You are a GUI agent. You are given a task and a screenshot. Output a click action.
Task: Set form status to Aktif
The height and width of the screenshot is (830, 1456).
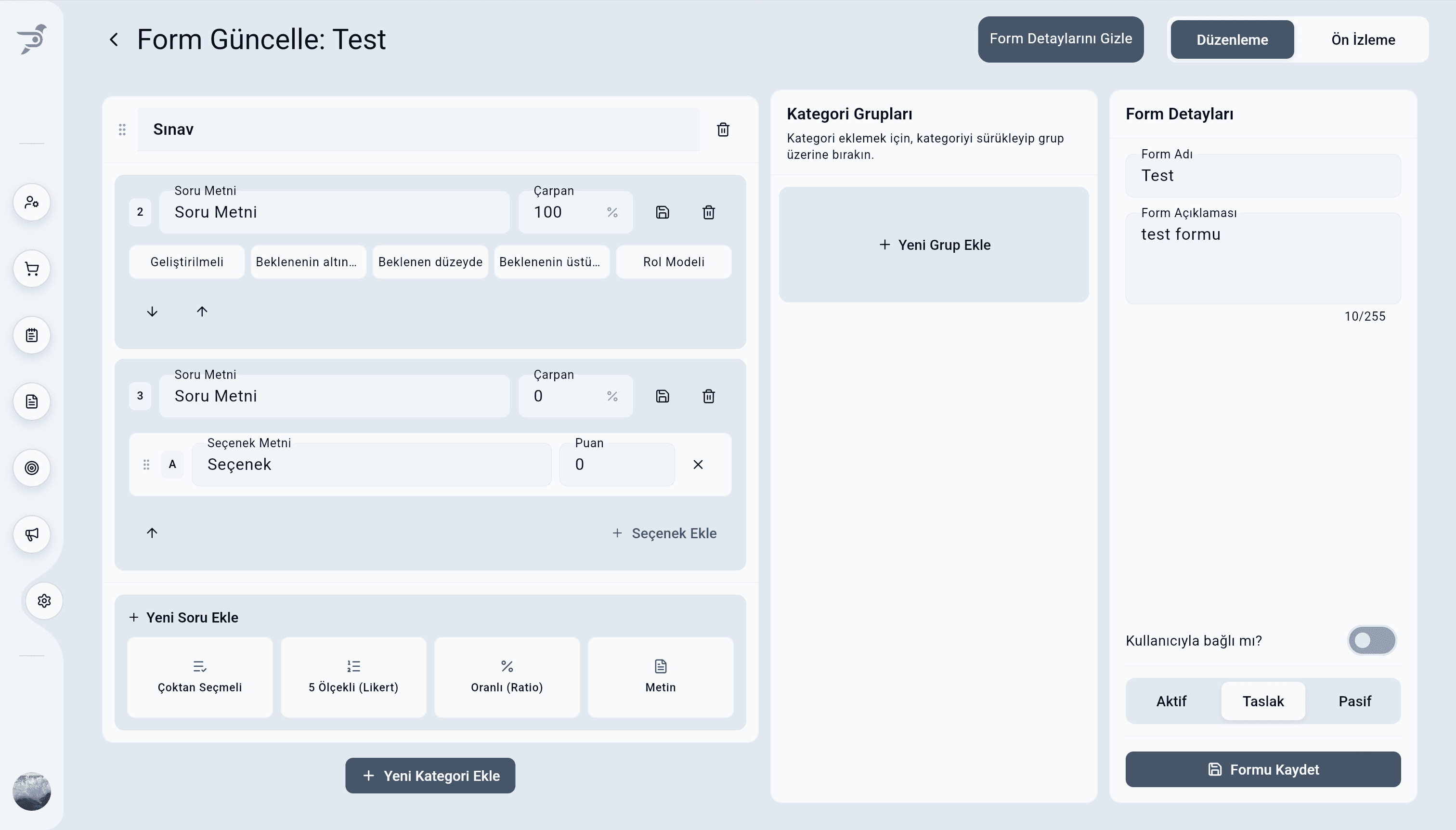(x=1171, y=701)
